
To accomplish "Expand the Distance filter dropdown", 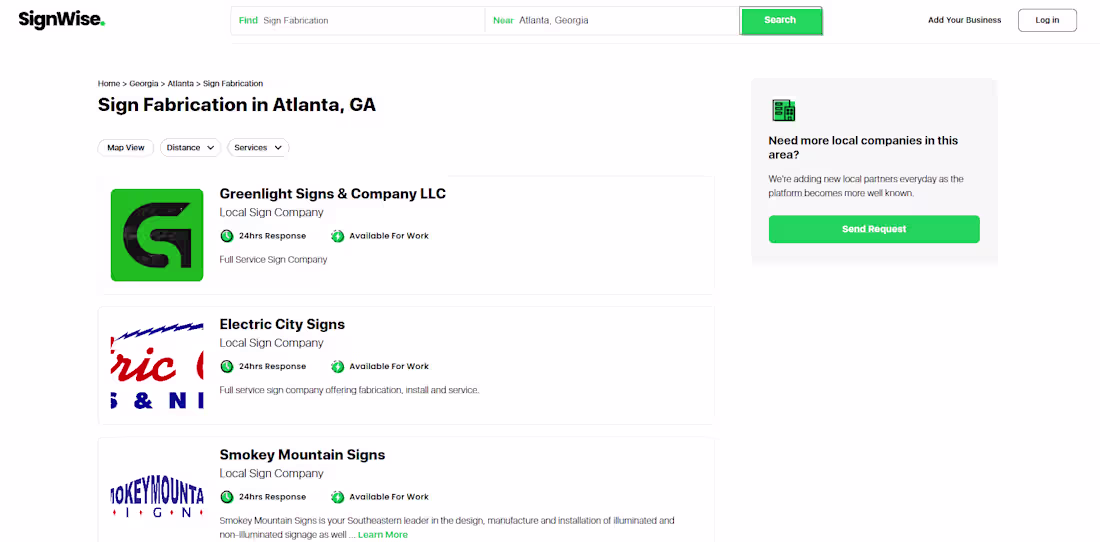I will [x=190, y=148].
